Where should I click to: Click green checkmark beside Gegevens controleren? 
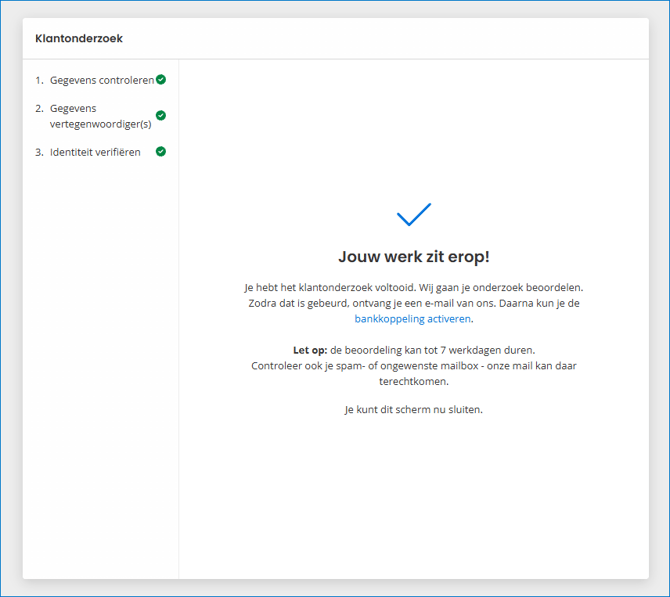(161, 79)
